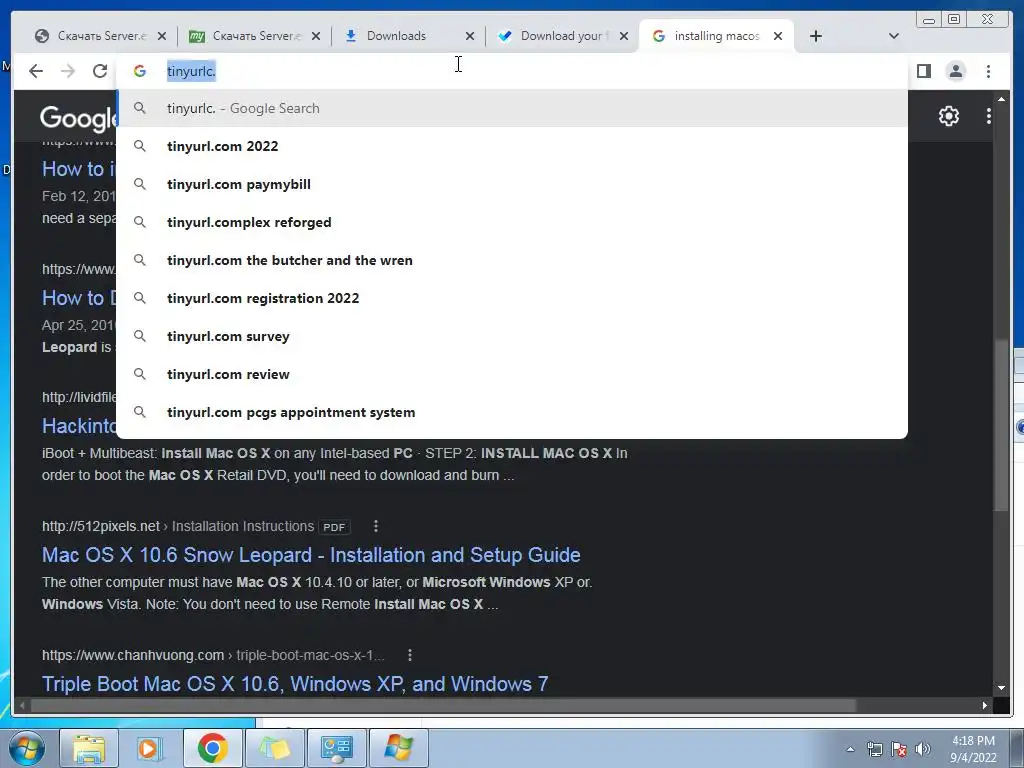Open a new tab with the plus button
Viewport: 1024px width, 768px height.
(x=816, y=36)
